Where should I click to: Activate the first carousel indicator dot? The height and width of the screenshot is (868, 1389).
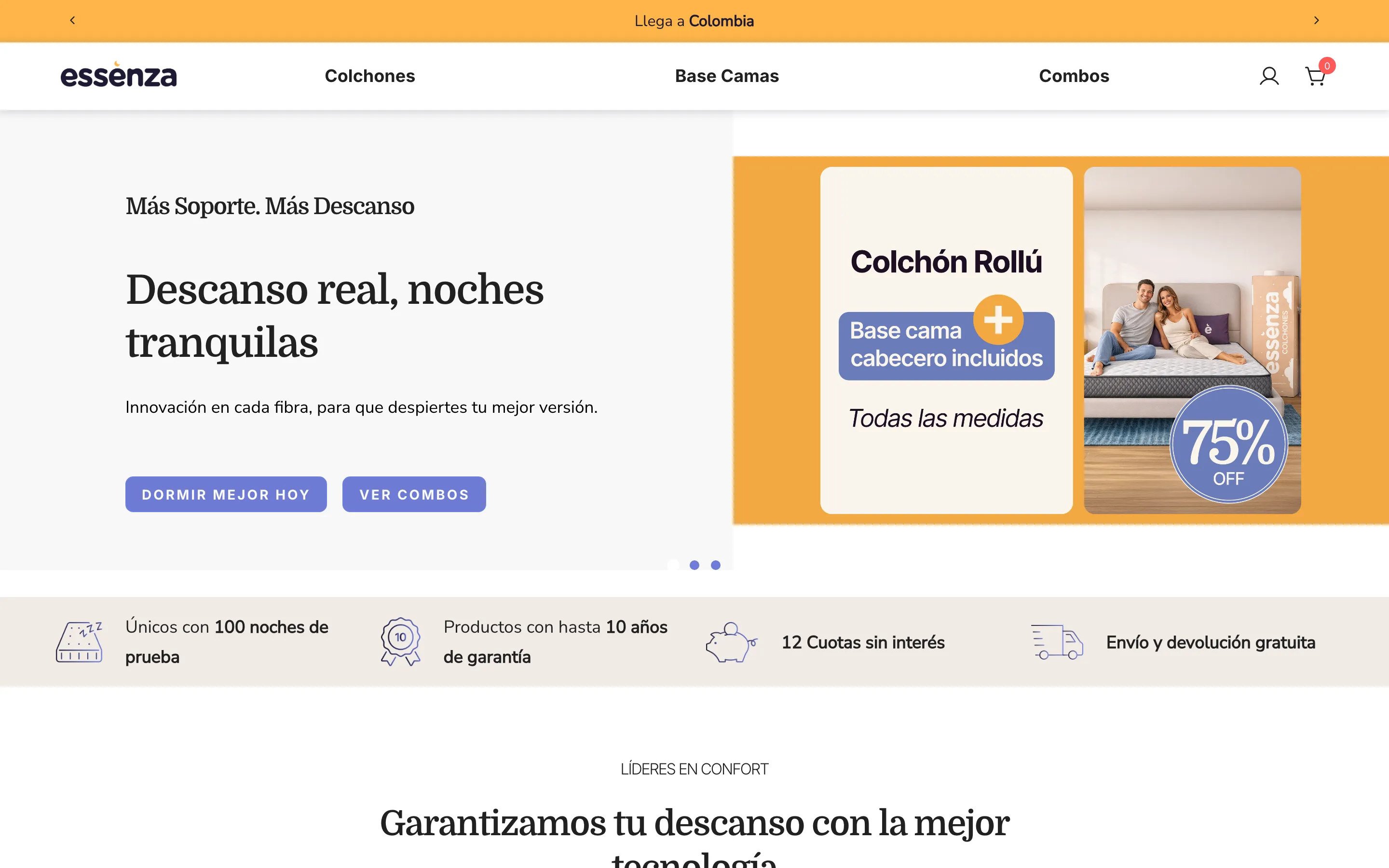673,566
